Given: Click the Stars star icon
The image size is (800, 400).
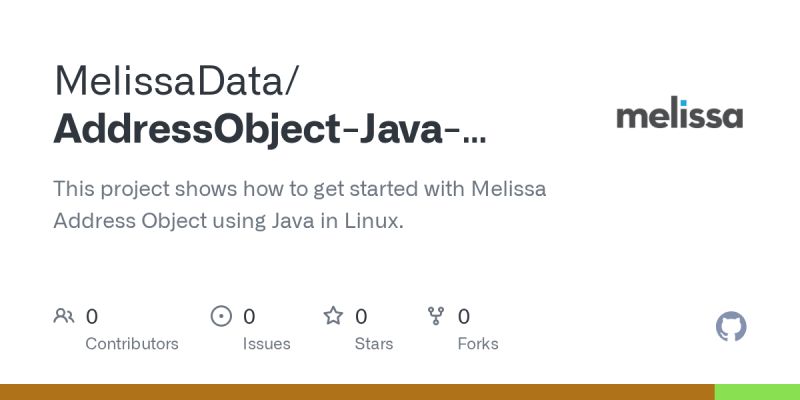Looking at the screenshot, I should 333,317.
